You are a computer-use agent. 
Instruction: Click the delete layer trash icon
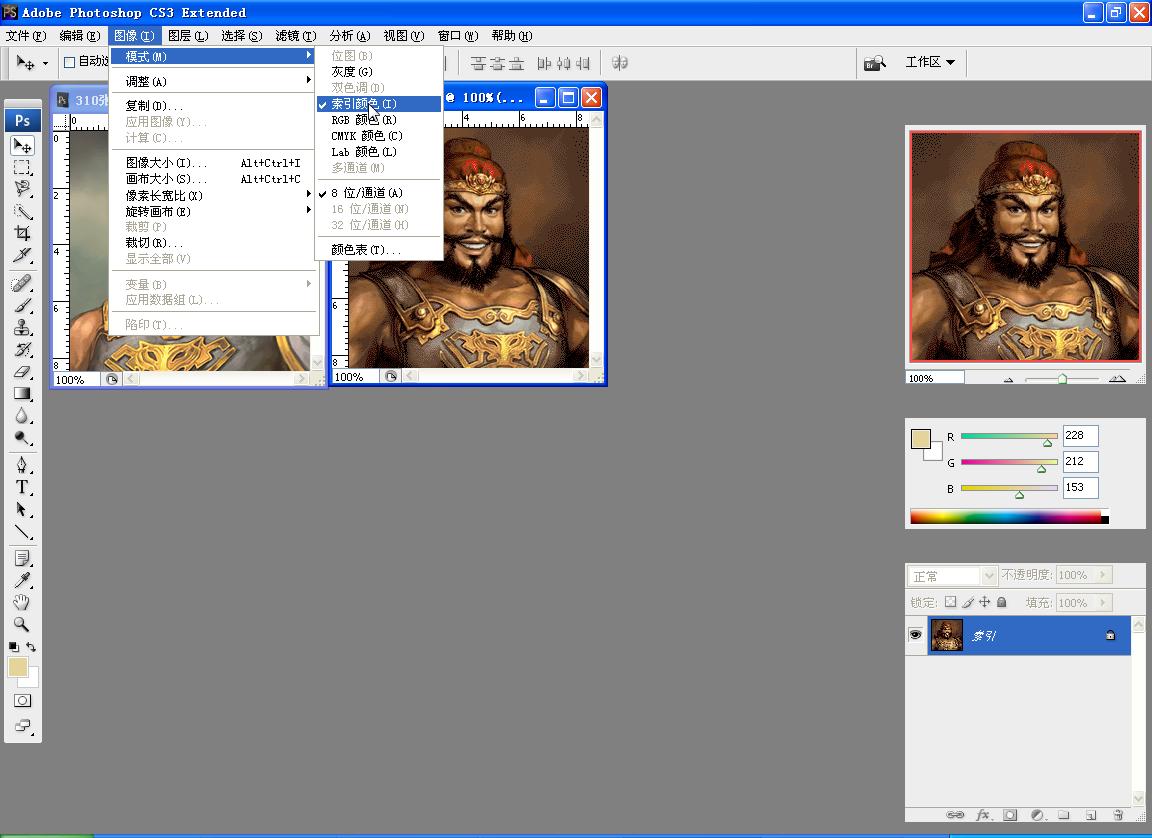click(1118, 815)
